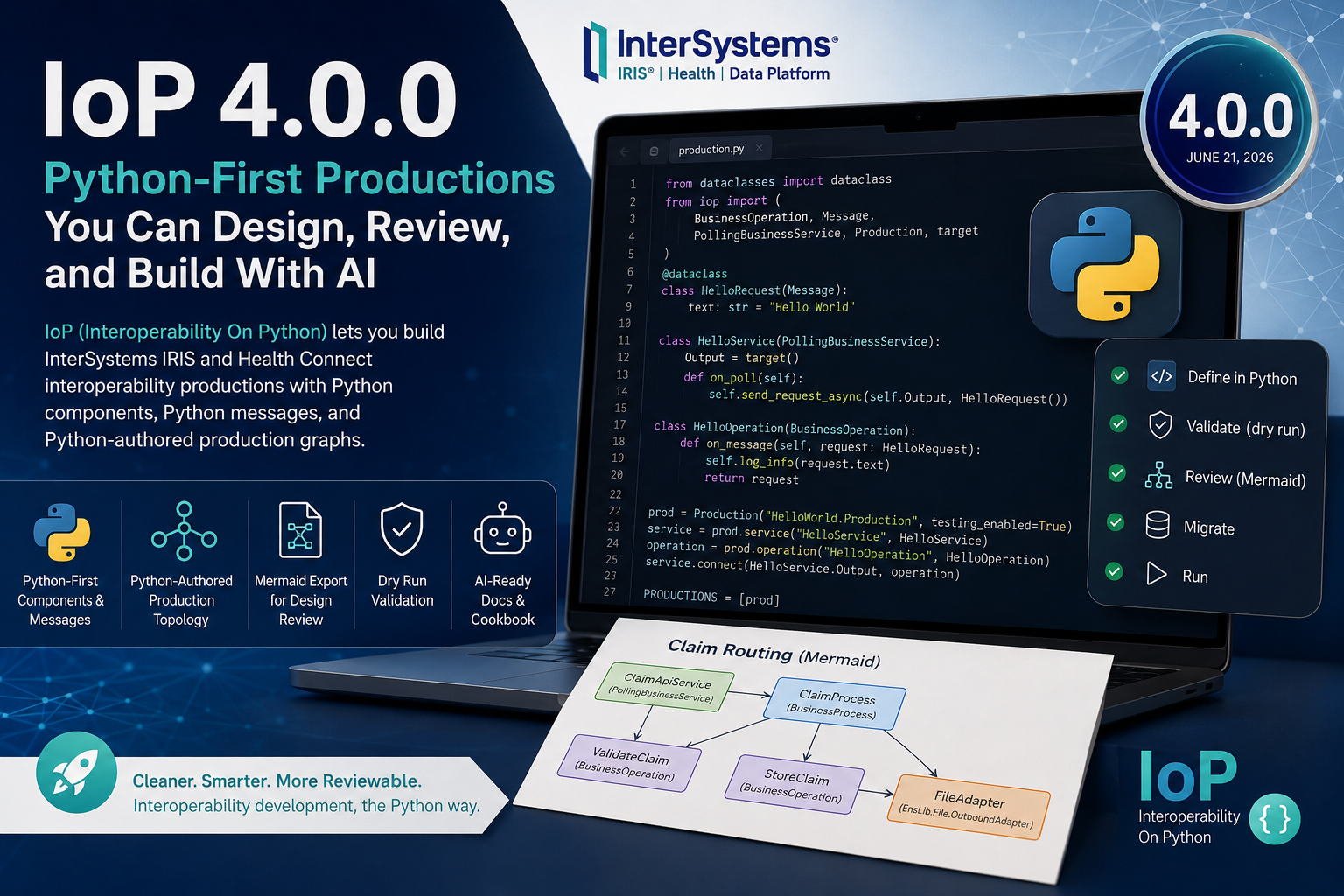Toggle the green check for Run
Screen dimensions: 1344x896
click(1114, 571)
